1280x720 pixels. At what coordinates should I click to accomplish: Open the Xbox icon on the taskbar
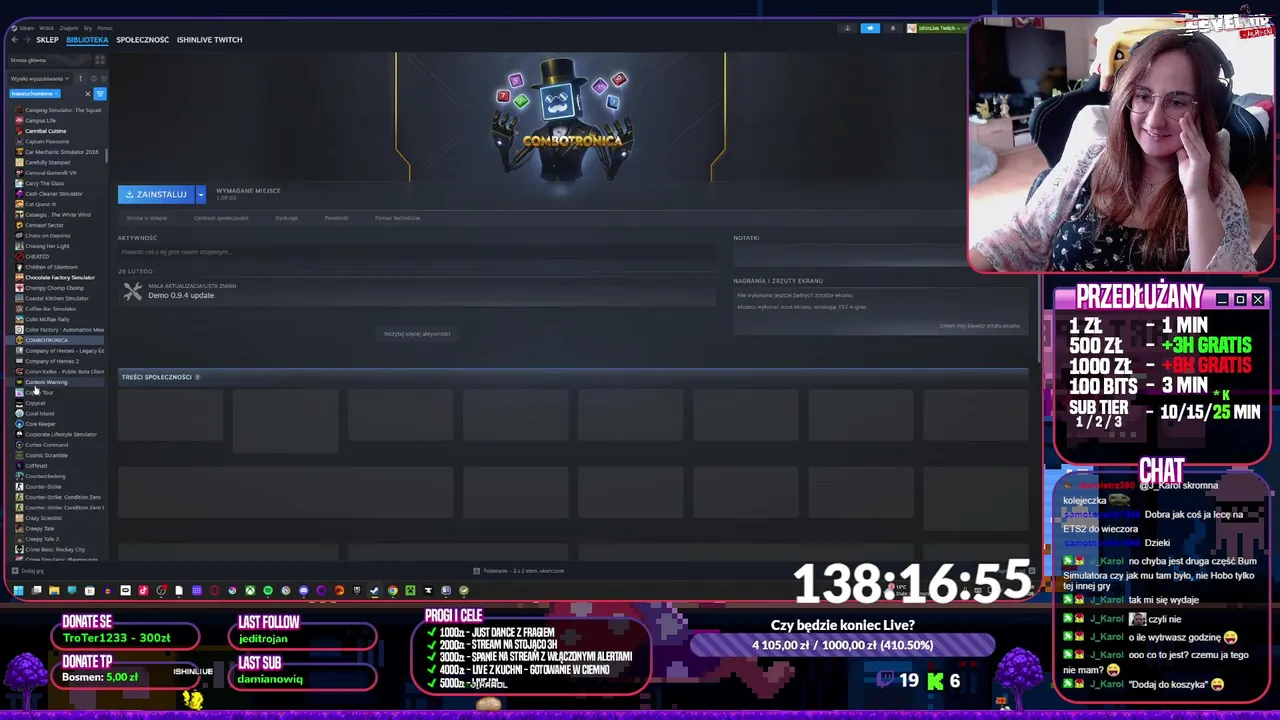click(250, 590)
